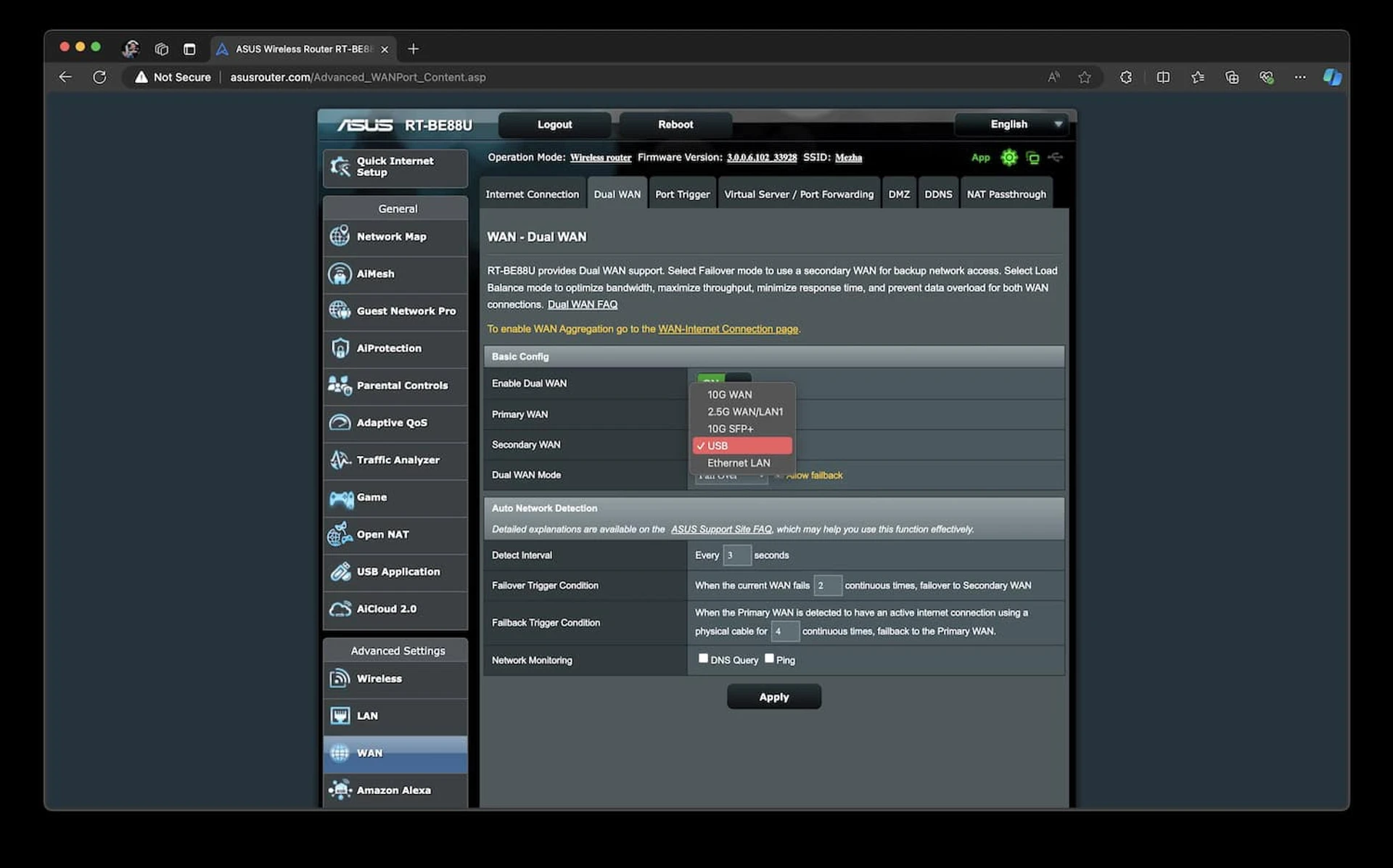
Task: Open WAN-Internet Connection page link
Action: [728, 328]
